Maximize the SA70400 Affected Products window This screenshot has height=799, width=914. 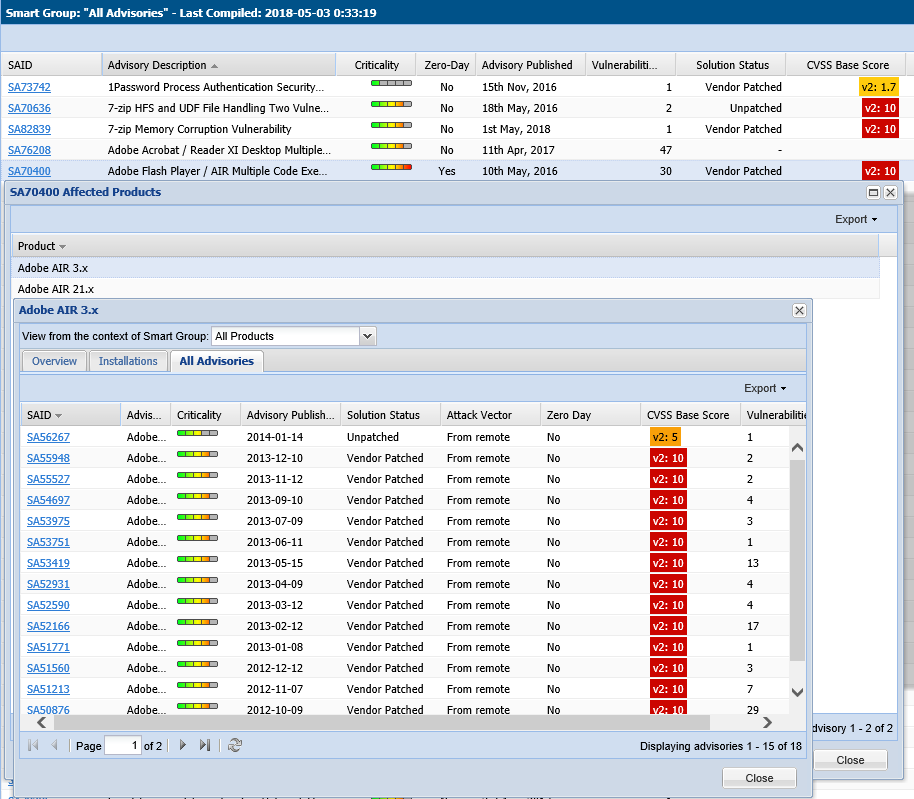point(873,192)
